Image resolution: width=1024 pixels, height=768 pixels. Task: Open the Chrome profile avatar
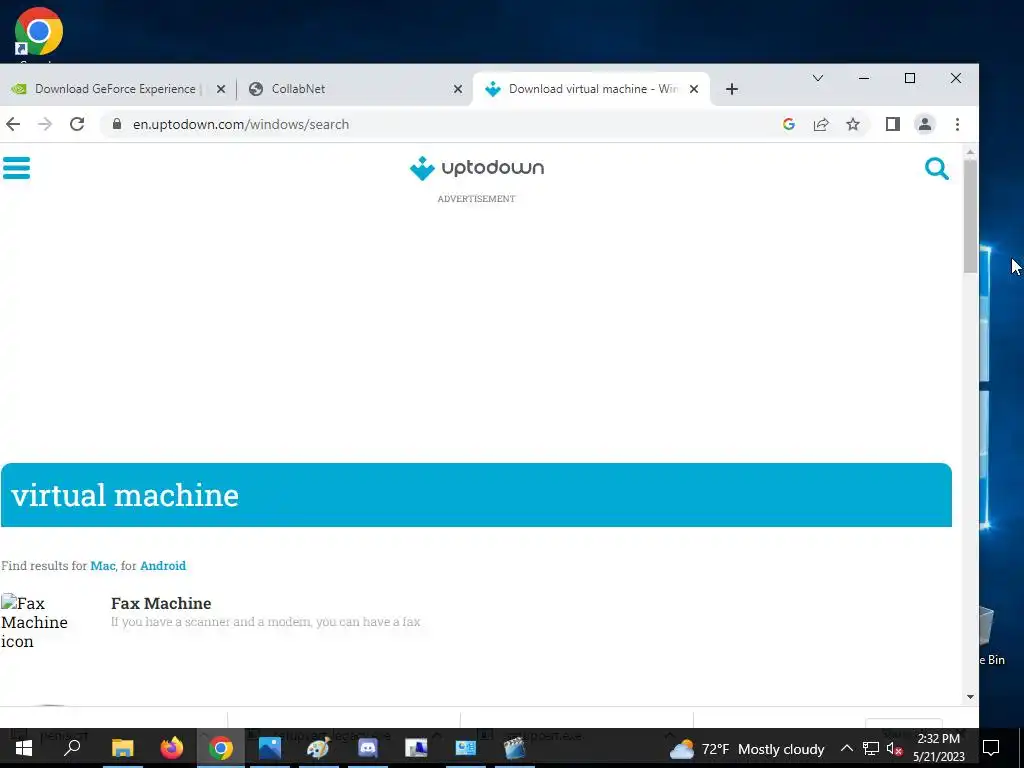coord(925,124)
